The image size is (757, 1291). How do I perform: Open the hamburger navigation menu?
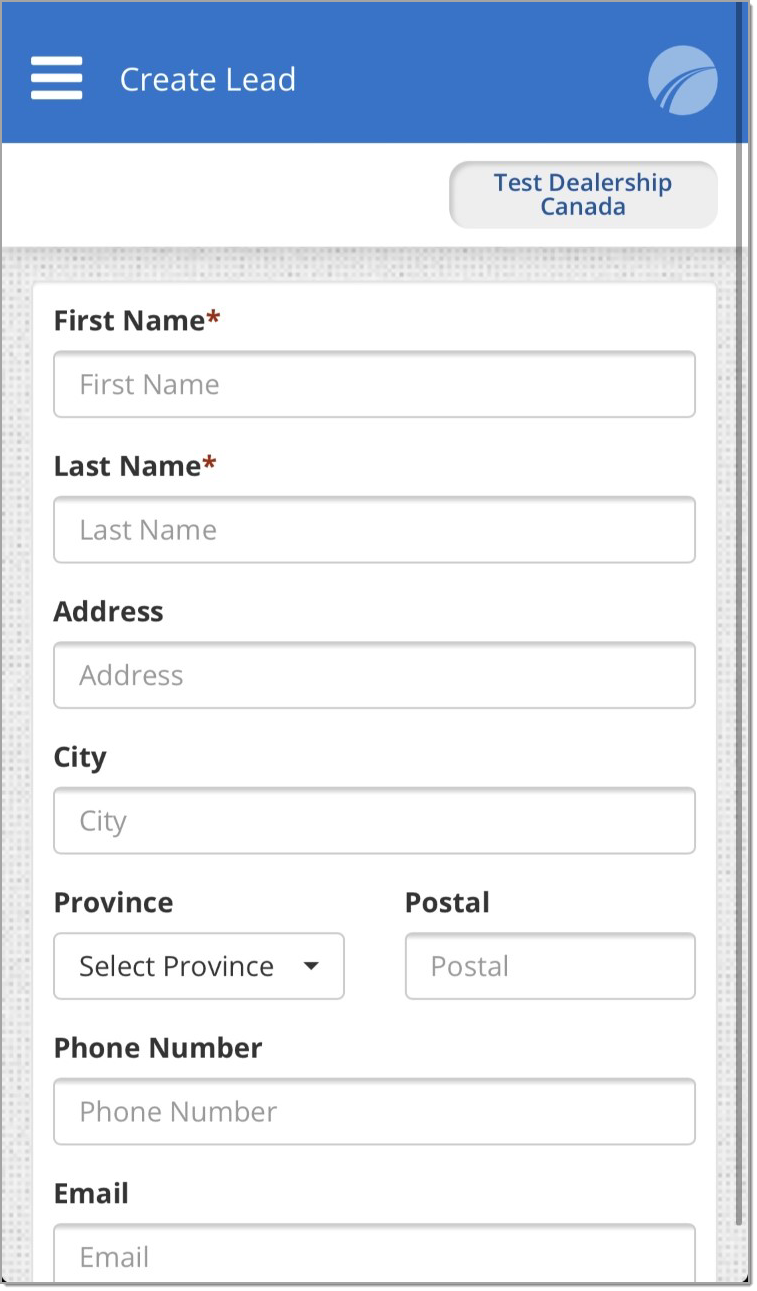point(57,78)
